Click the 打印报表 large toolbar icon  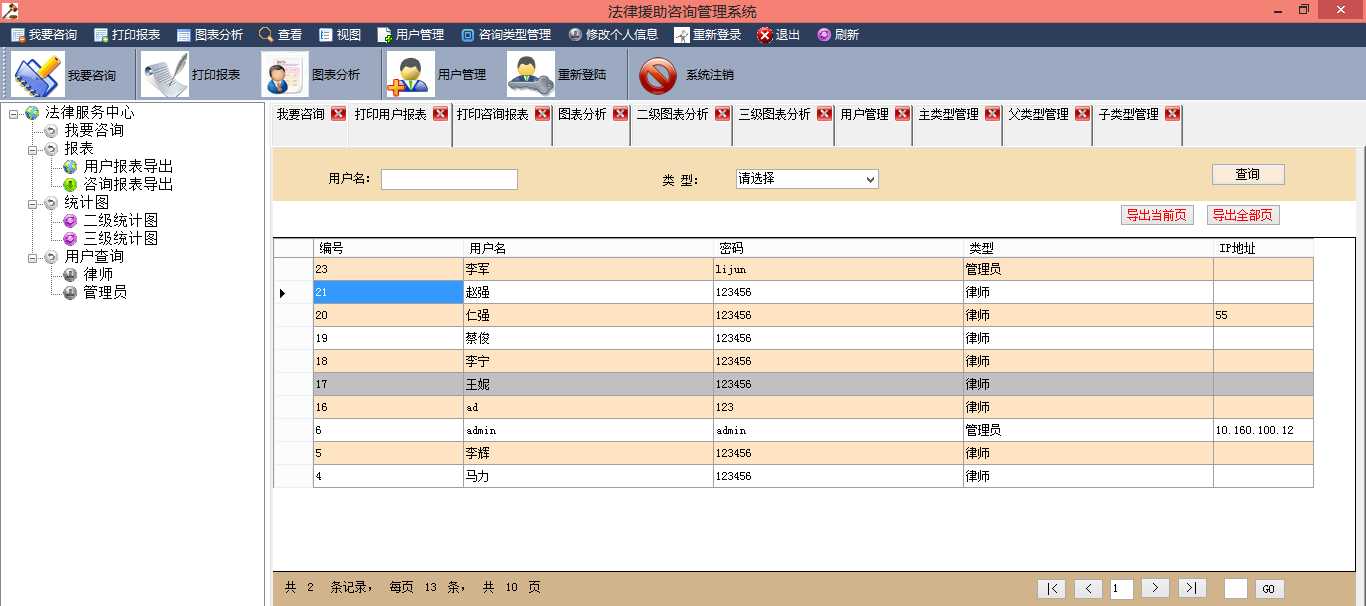pyautogui.click(x=165, y=74)
